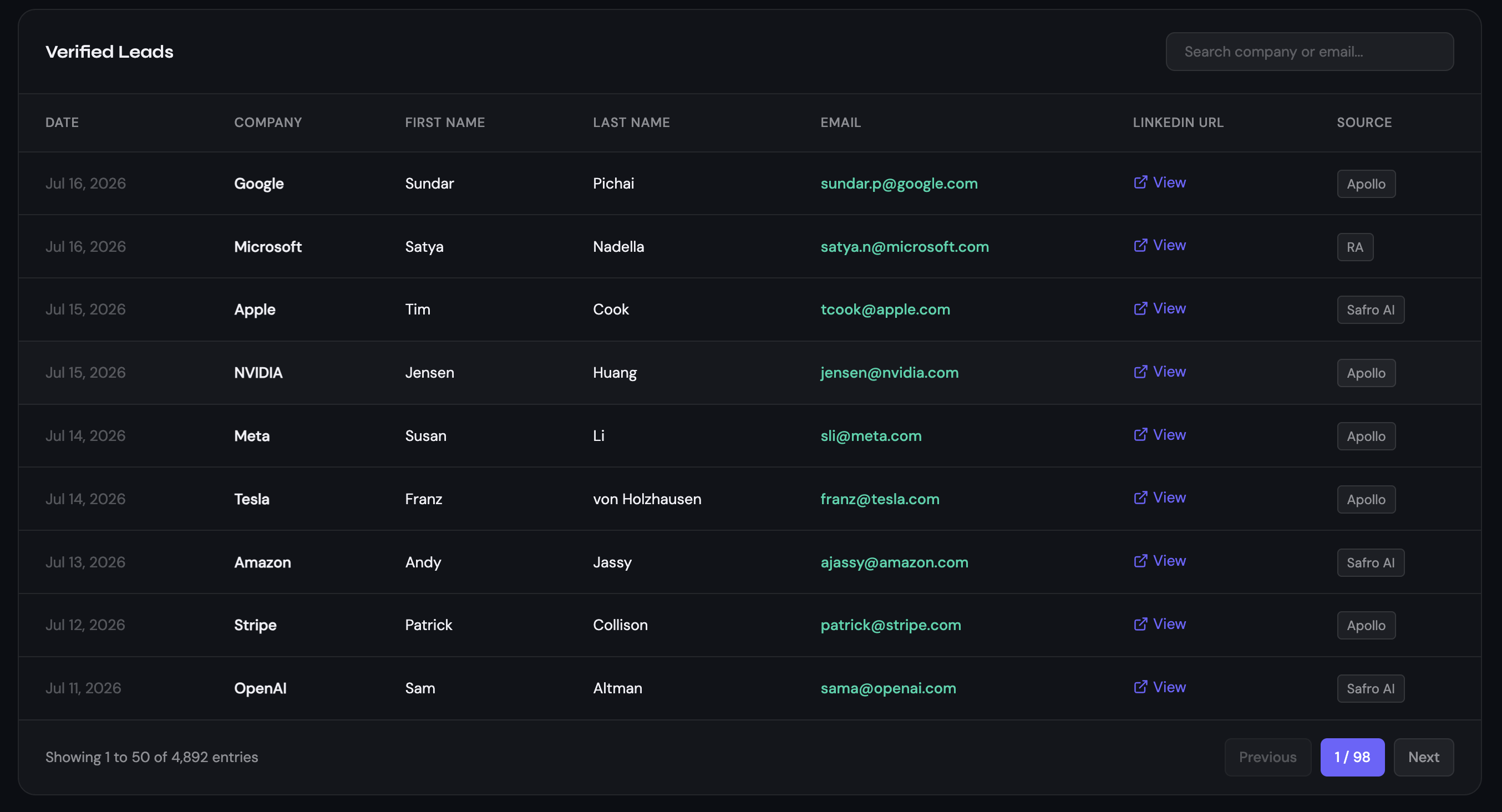
Task: Click the ajassy@amazon.com email
Action: pyautogui.click(x=894, y=562)
